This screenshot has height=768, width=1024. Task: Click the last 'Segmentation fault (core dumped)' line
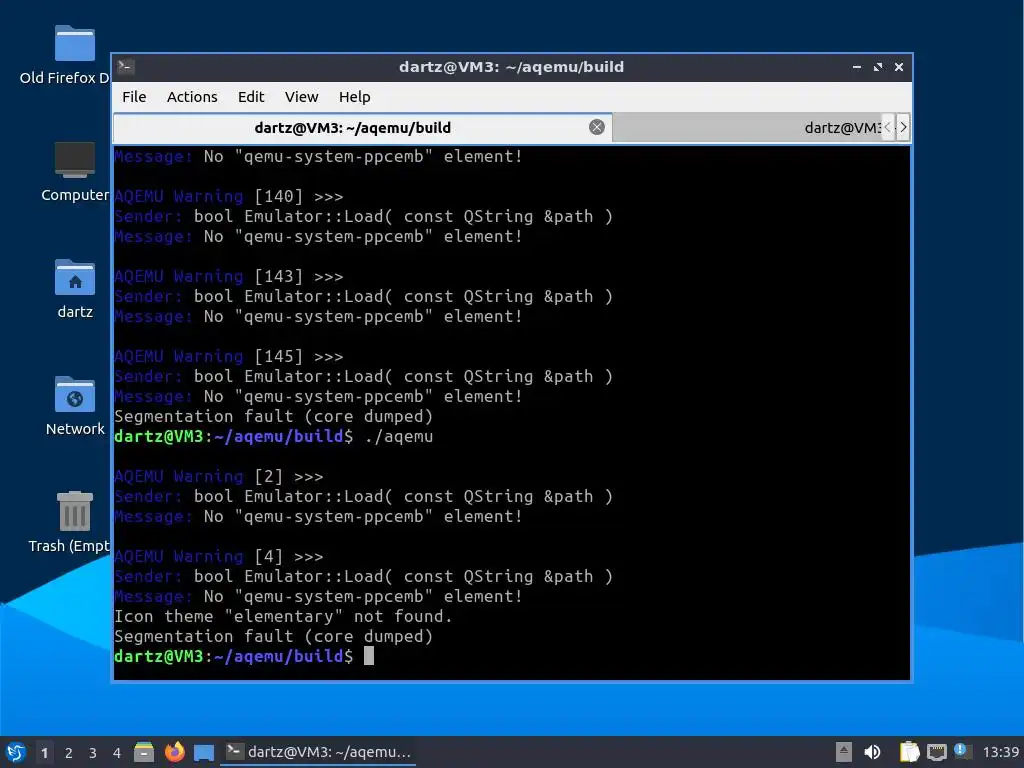[273, 637]
